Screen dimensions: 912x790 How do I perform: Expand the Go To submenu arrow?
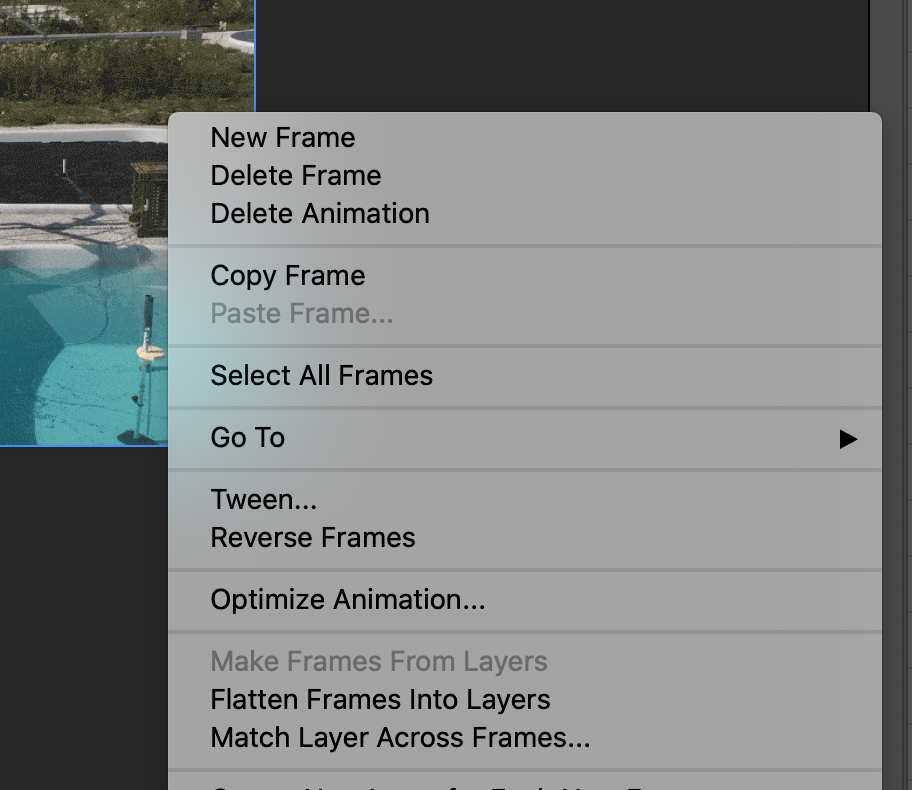pyautogui.click(x=847, y=438)
